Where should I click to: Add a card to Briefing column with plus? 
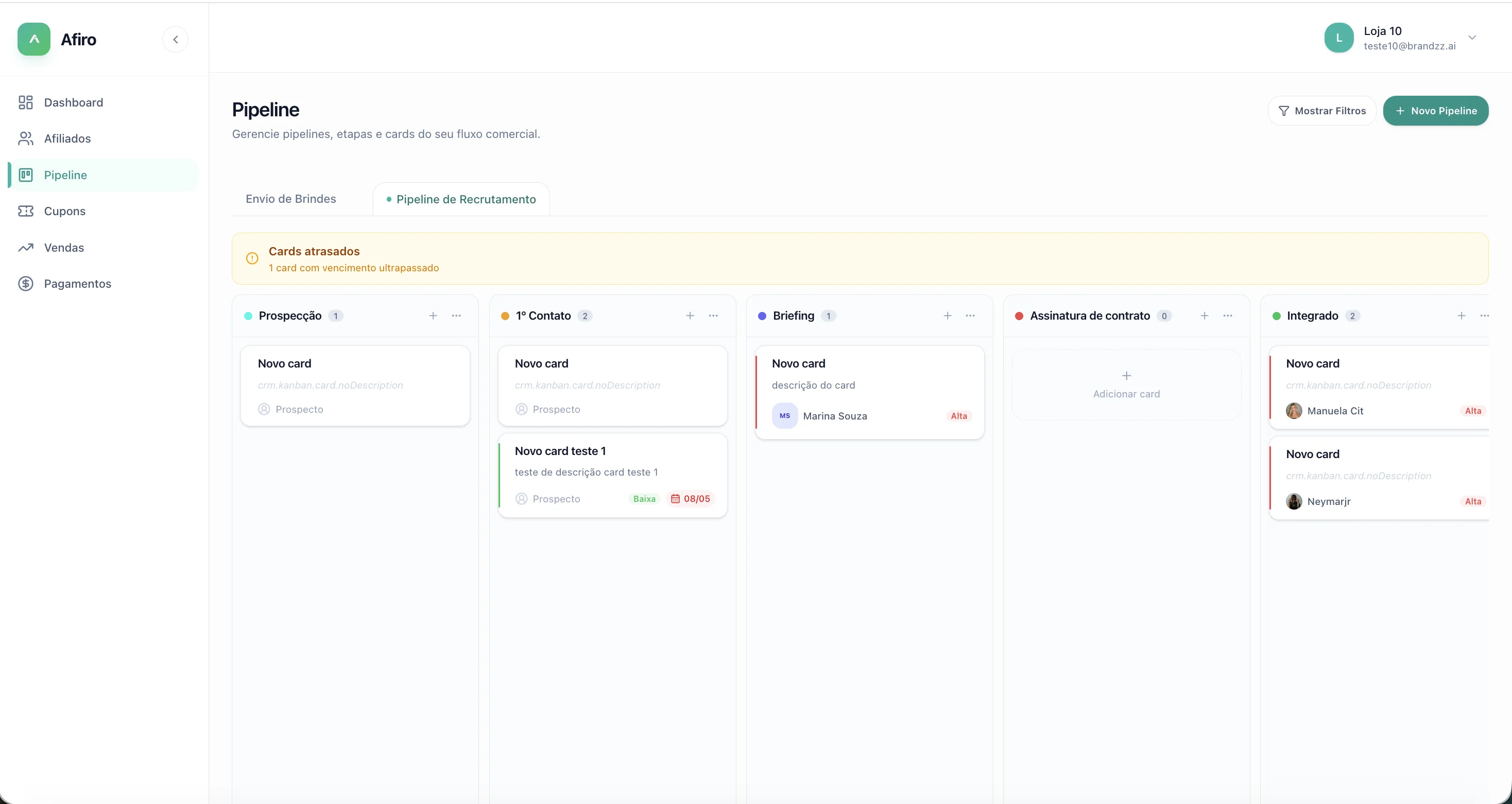tap(948, 316)
